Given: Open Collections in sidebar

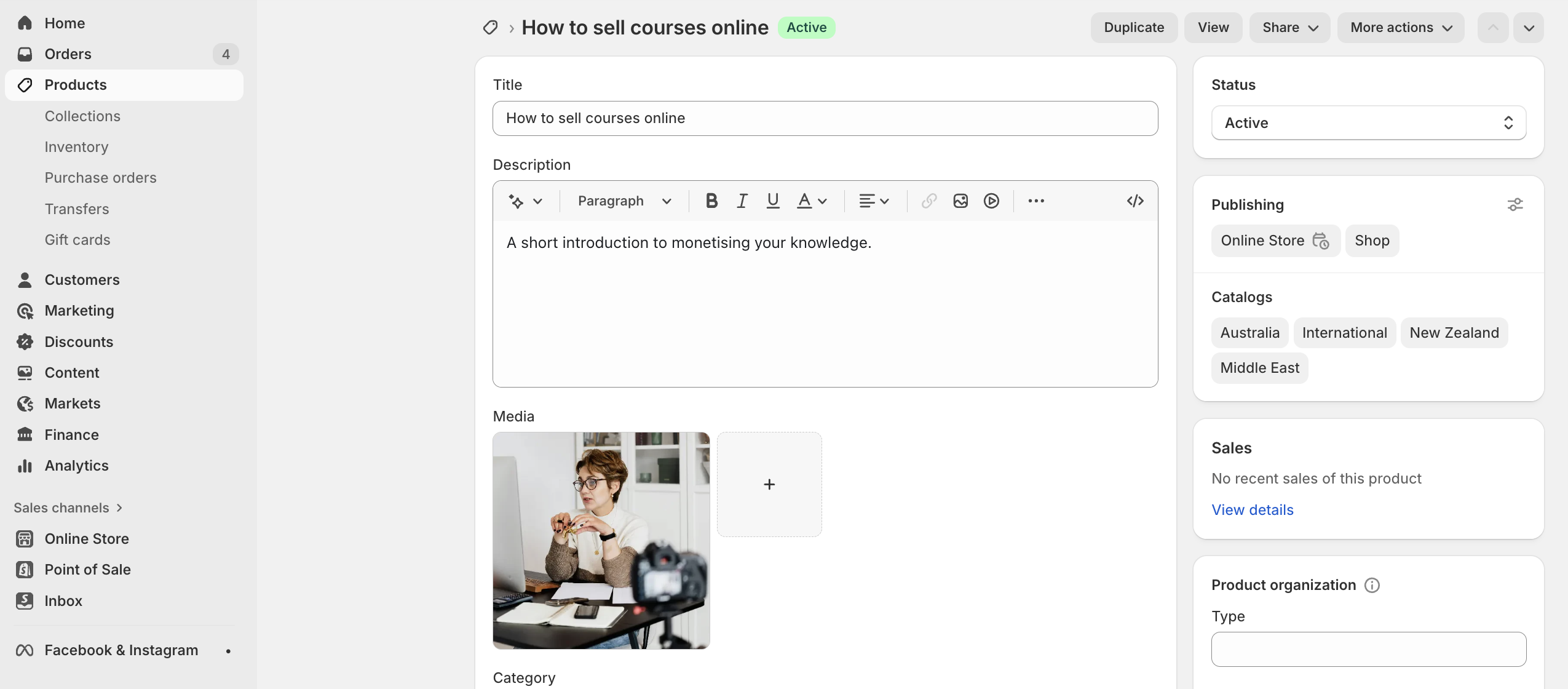Looking at the screenshot, I should pos(82,116).
